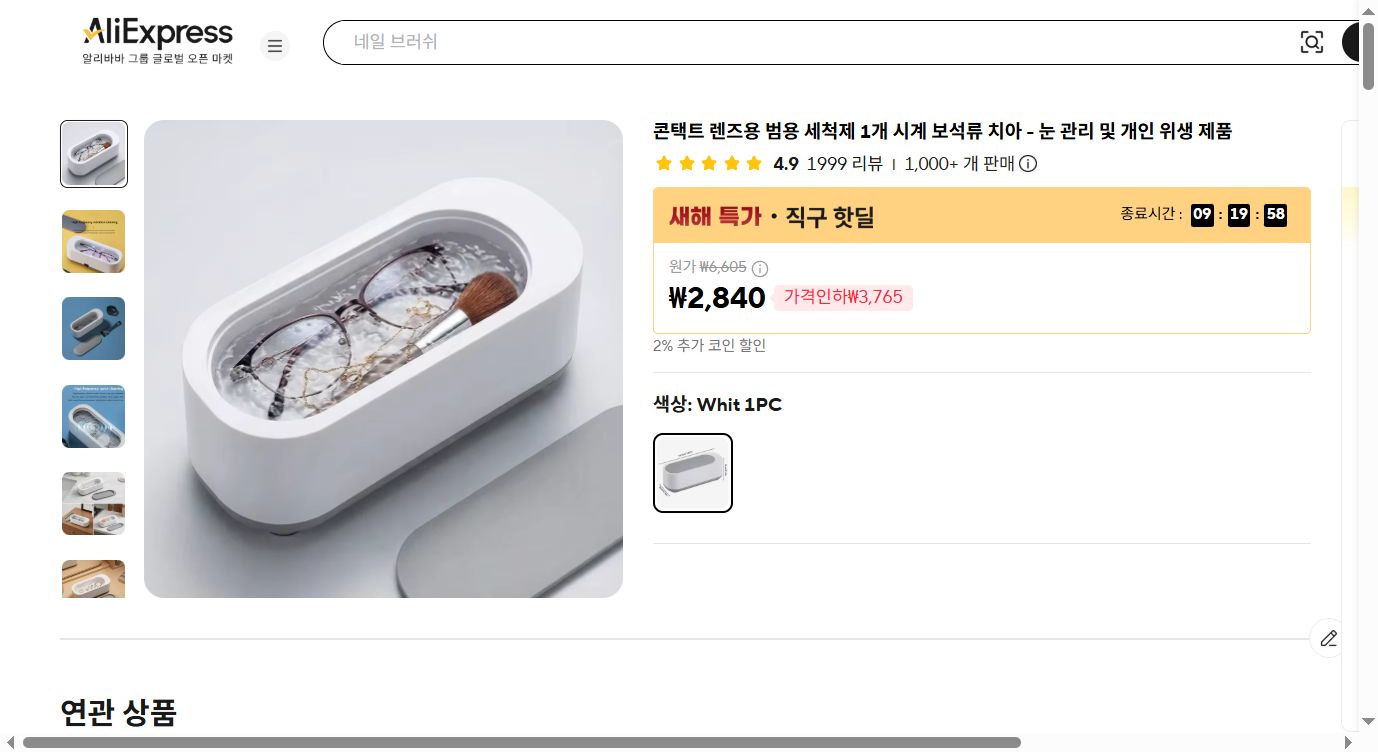Select the yellow-background gallery thumbnail
The height and width of the screenshot is (752, 1378).
coord(93,241)
